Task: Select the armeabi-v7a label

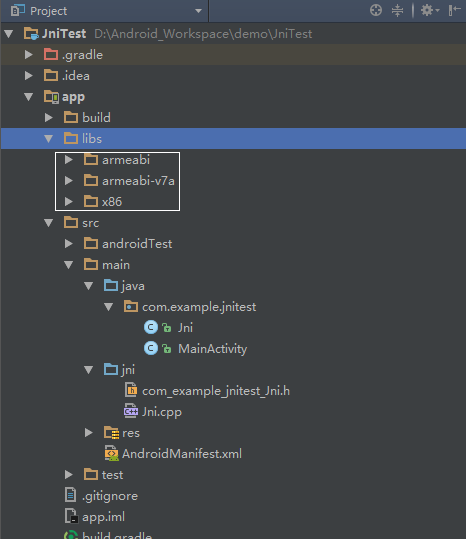Action: 138,180
